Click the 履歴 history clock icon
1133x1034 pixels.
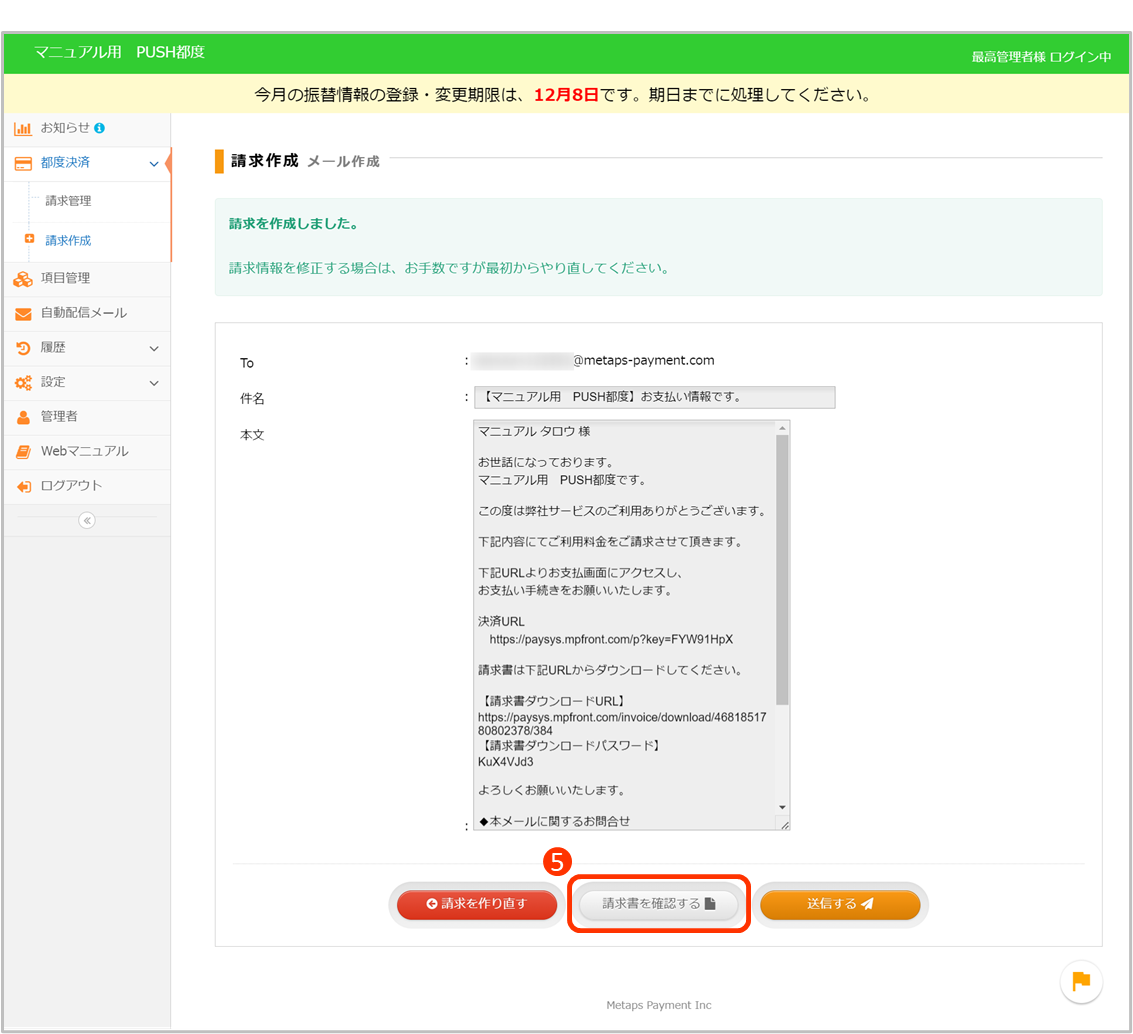tap(23, 348)
